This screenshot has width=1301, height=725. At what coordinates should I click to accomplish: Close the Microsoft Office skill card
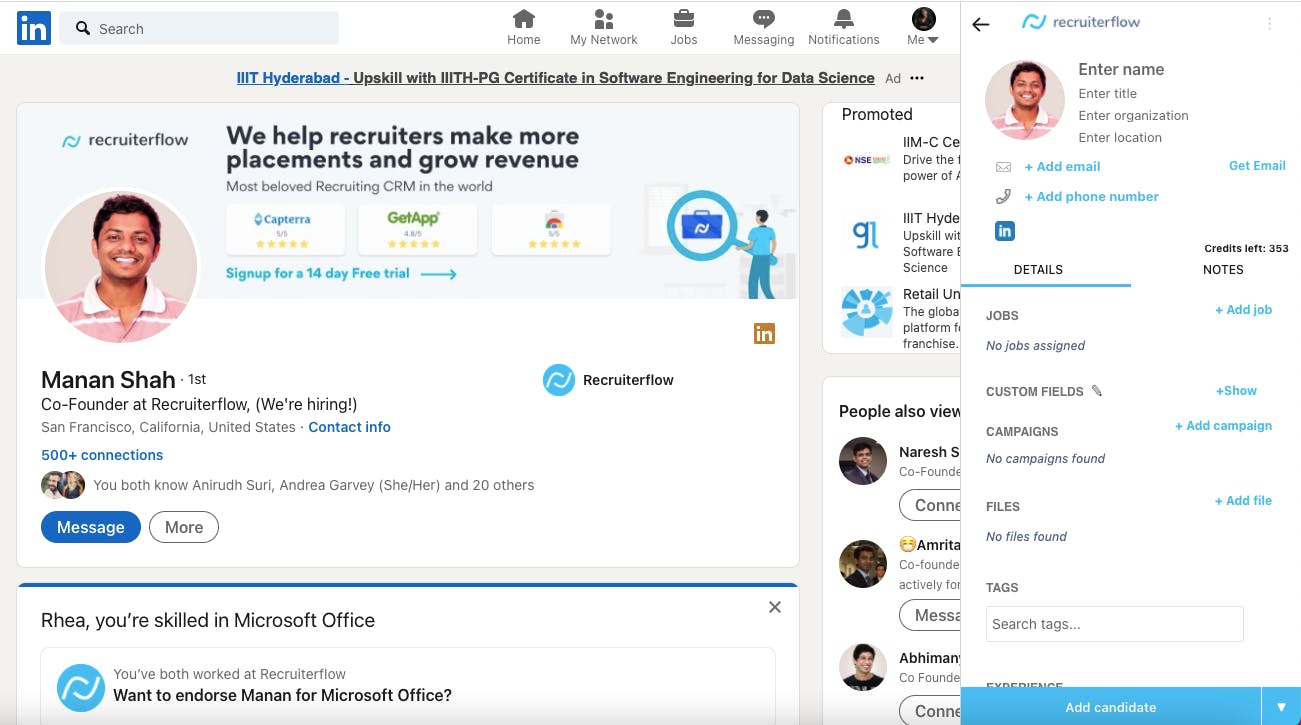click(x=774, y=607)
